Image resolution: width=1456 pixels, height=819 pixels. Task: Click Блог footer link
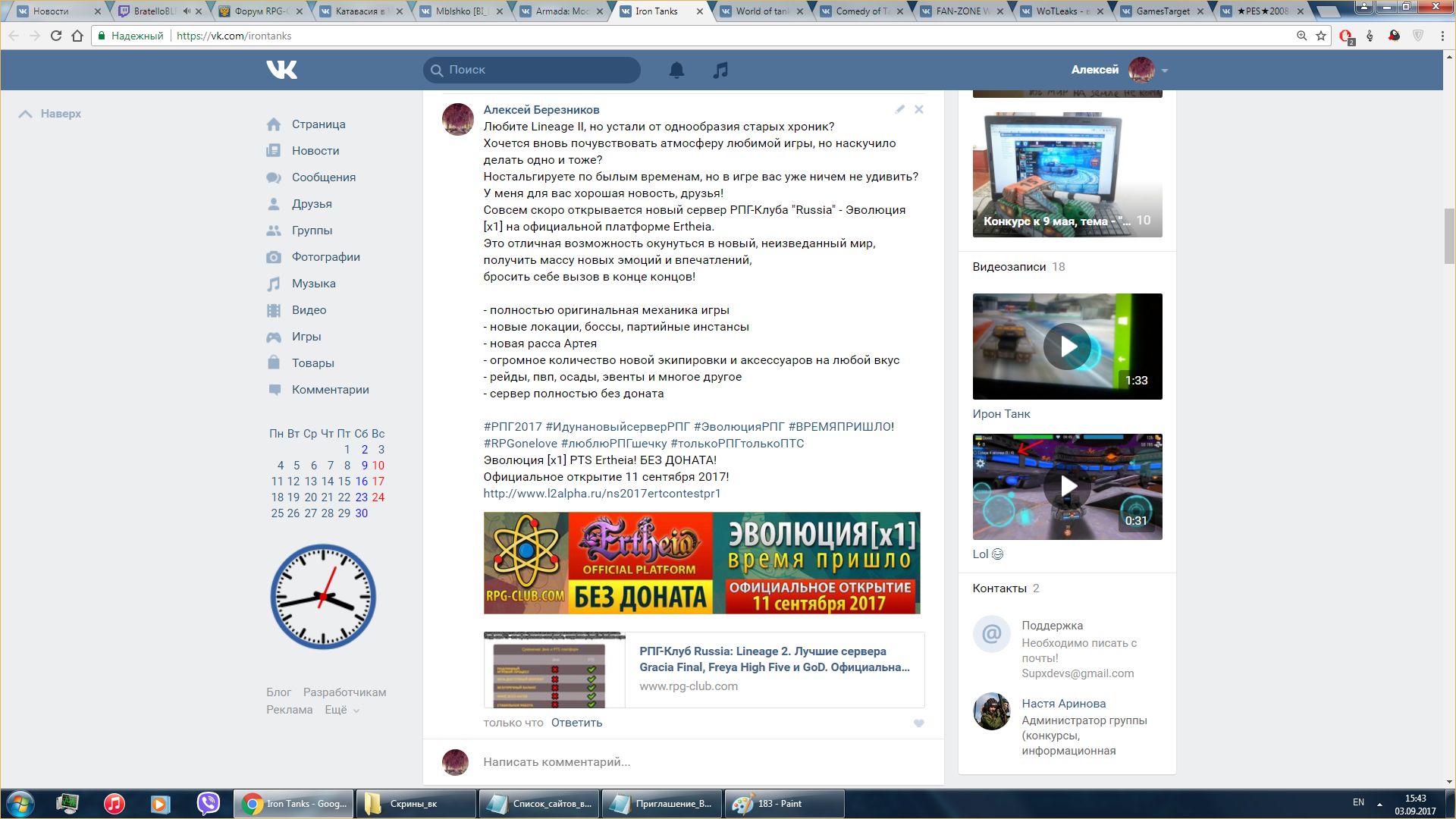pos(278,692)
